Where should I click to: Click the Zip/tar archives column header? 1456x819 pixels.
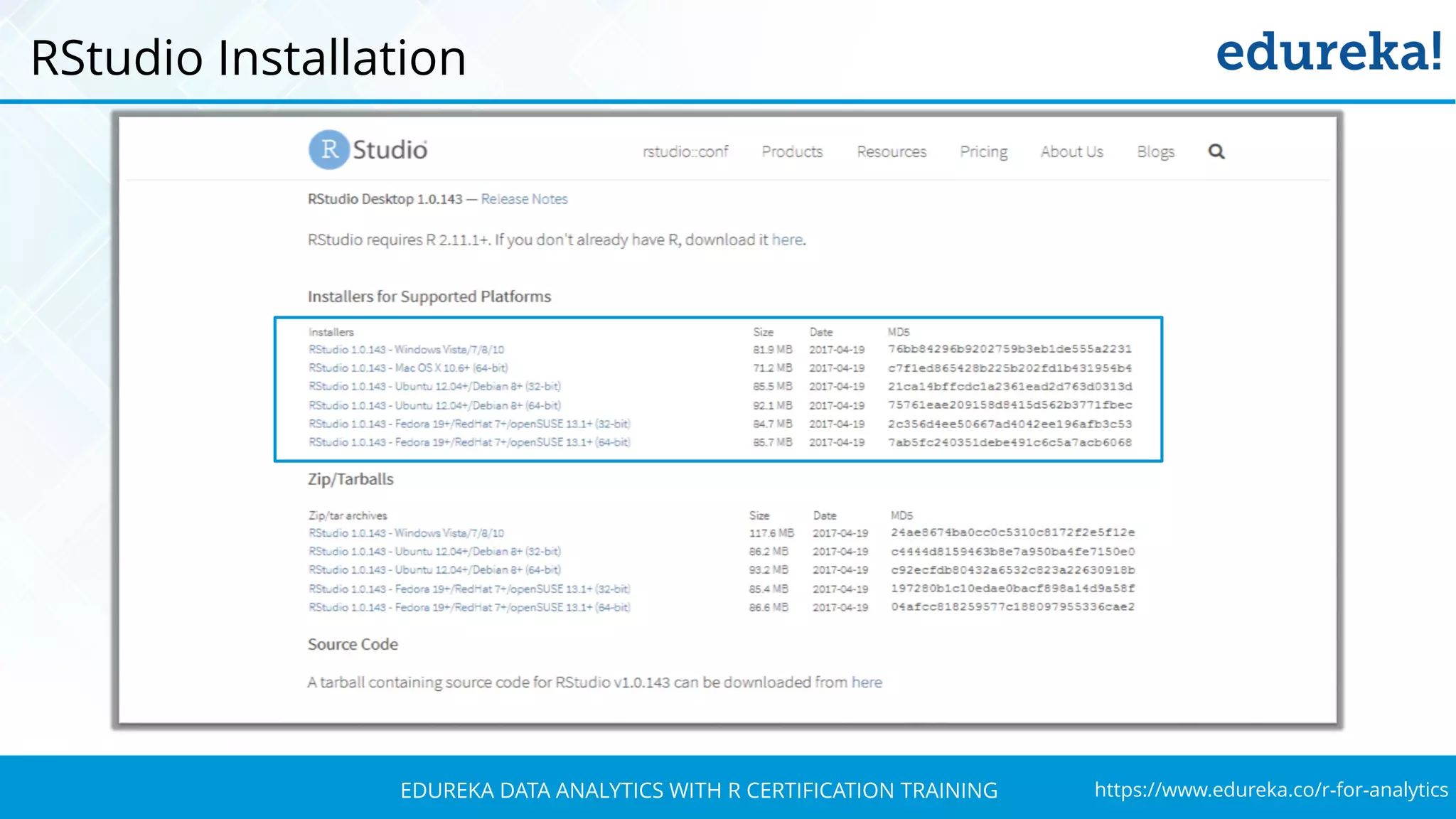[348, 515]
